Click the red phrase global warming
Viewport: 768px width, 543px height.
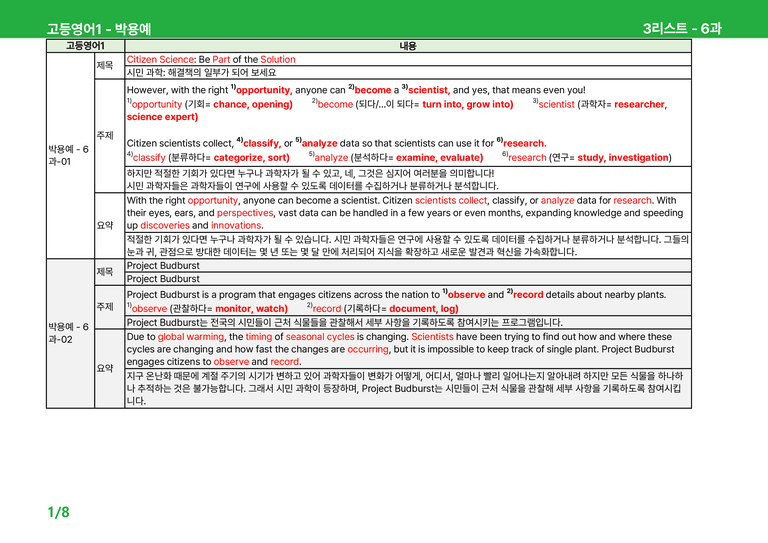(x=191, y=337)
